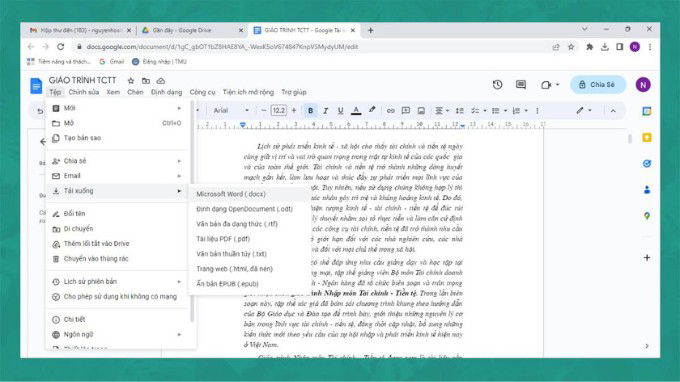Viewport: 680px width, 382px height.
Task: Switch to the Gmail Hộp thư đến tab
Action: [80, 30]
